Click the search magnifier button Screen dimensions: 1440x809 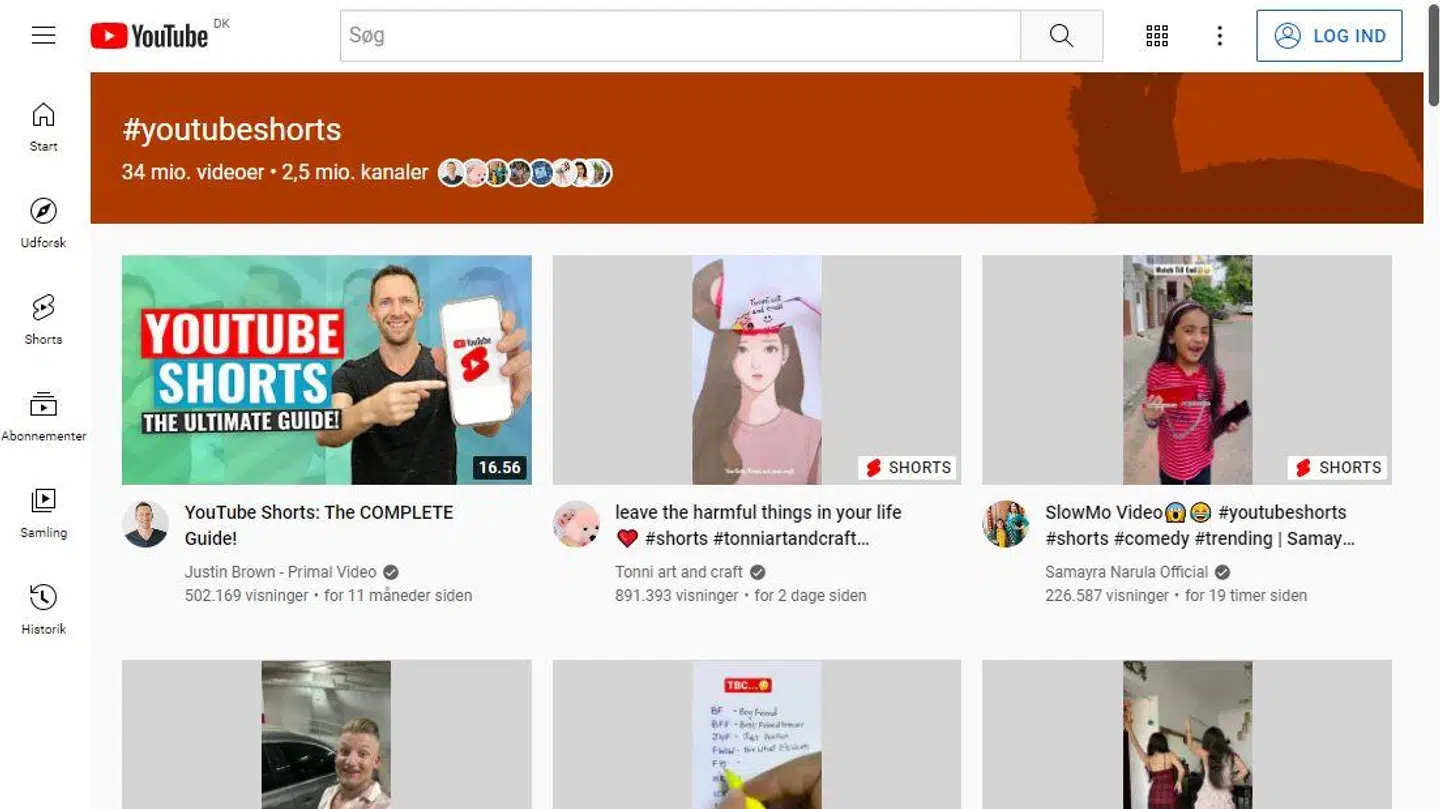(1061, 36)
